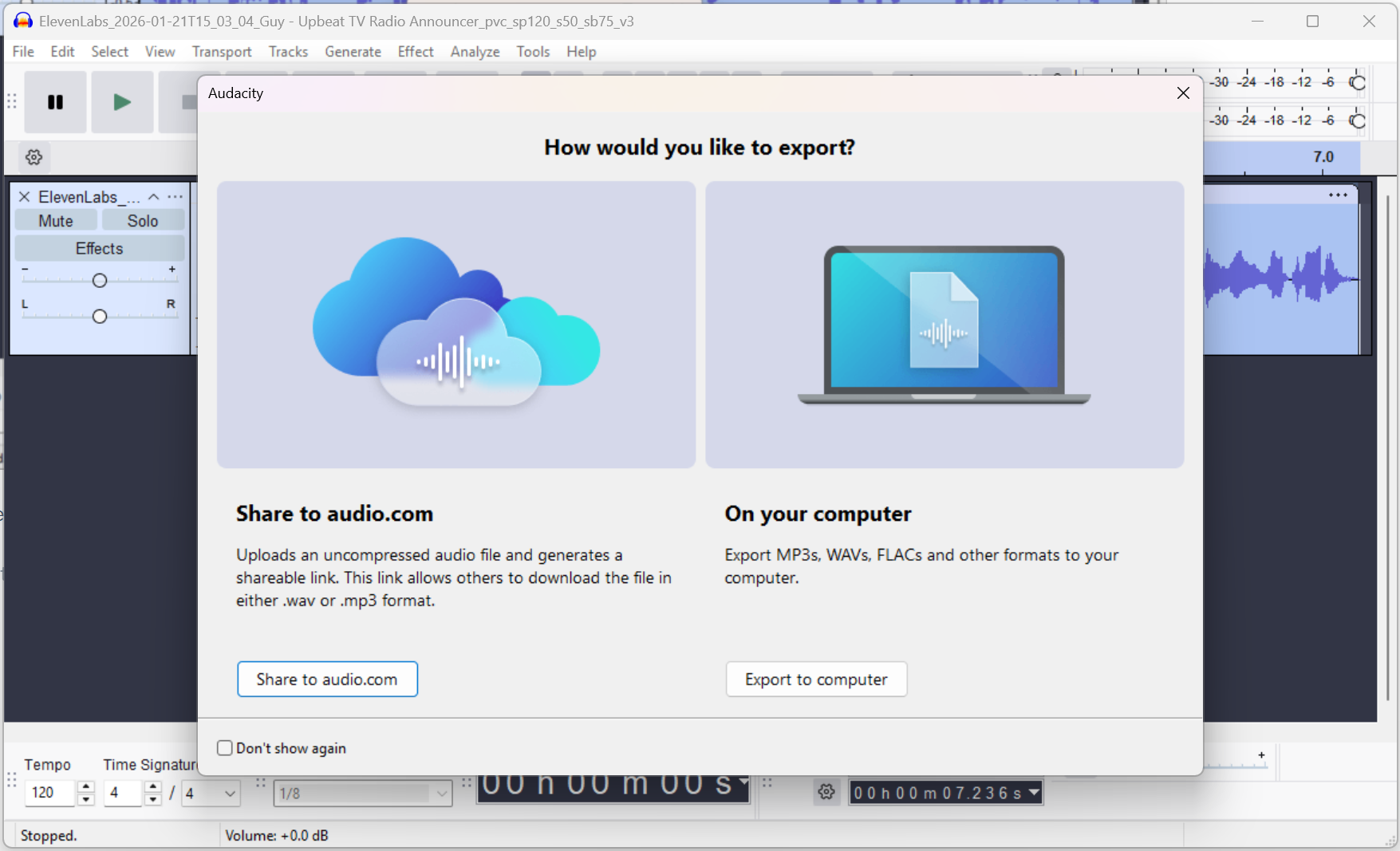Click the Share to audio.com button
The image size is (1400, 851).
[327, 679]
